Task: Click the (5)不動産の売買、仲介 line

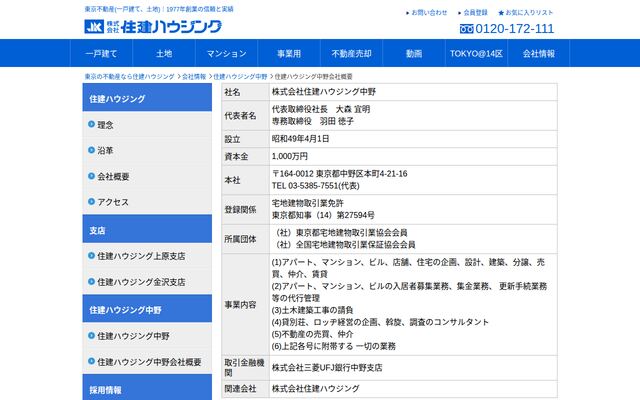Action: 313,334
